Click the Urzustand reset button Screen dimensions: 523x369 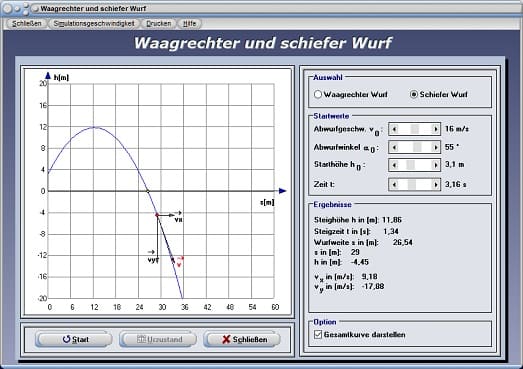point(158,339)
